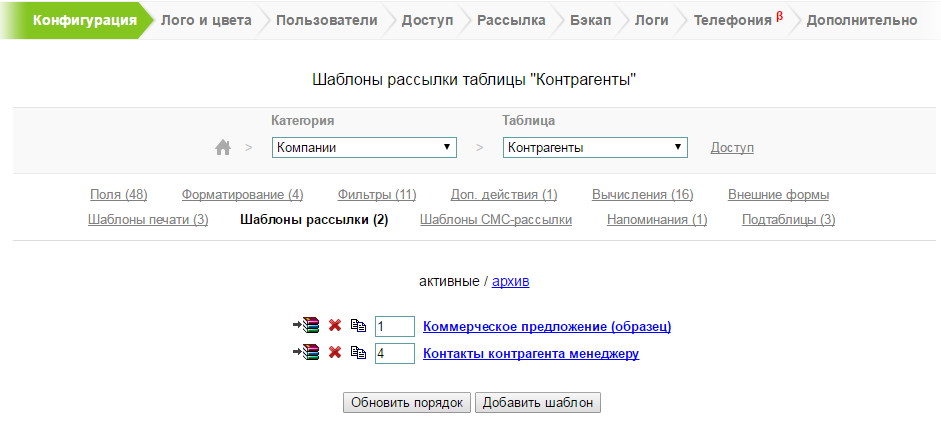941x422 pixels.
Task: Copy the Коммерческое предложение template
Action: (358, 326)
